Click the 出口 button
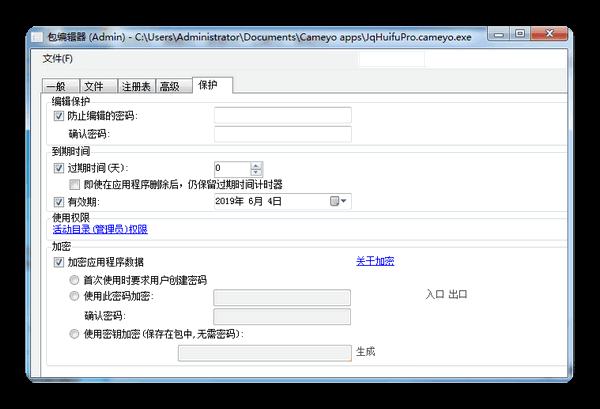Viewport: 600px width, 409px height. 458,294
